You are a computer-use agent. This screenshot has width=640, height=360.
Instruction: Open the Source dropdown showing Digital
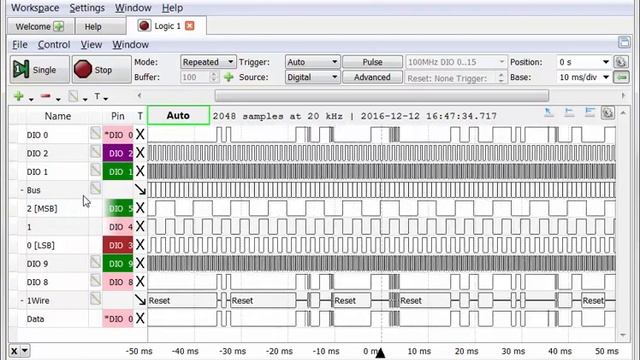coord(312,77)
